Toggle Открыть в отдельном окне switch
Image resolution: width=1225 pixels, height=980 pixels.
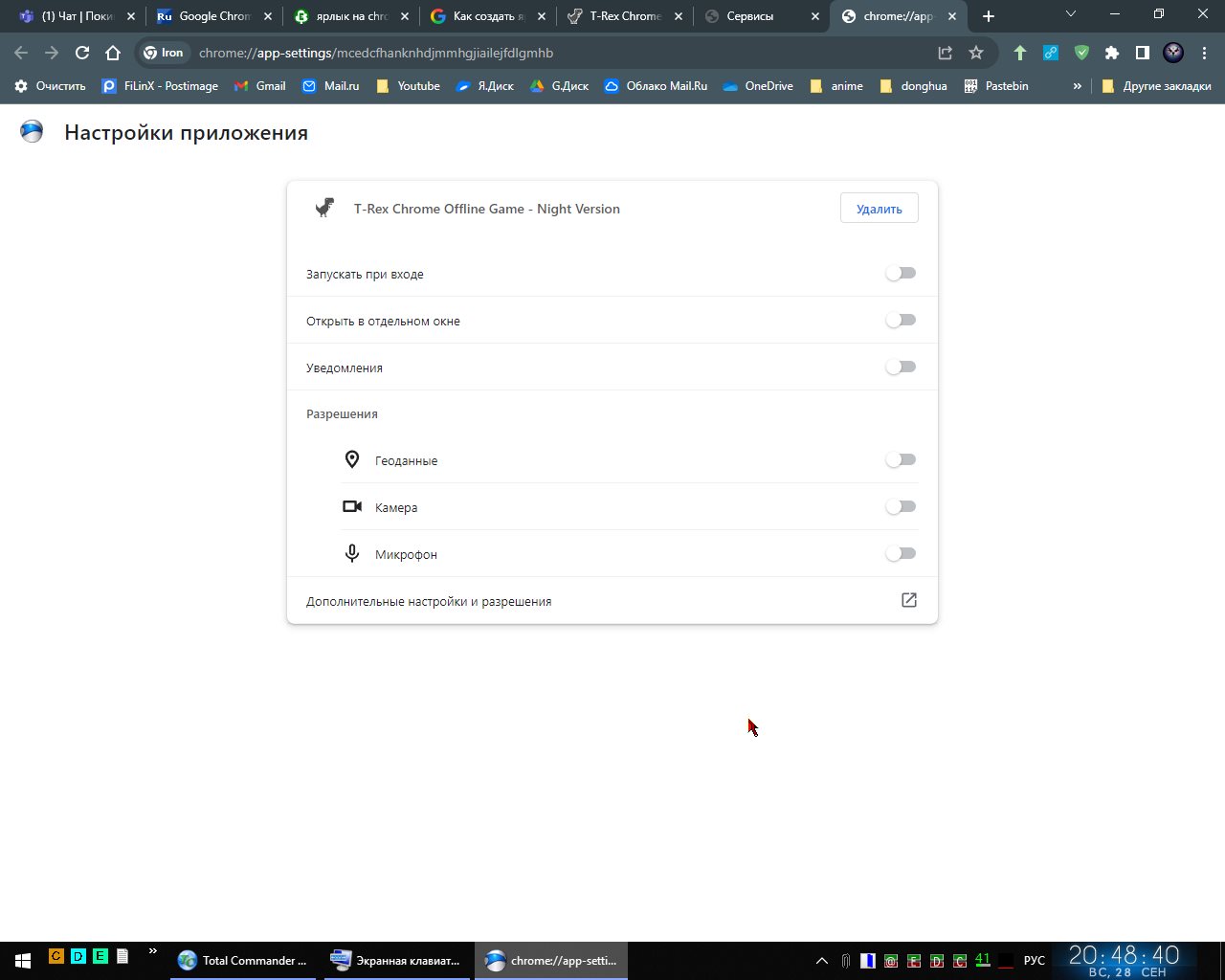pos(900,321)
